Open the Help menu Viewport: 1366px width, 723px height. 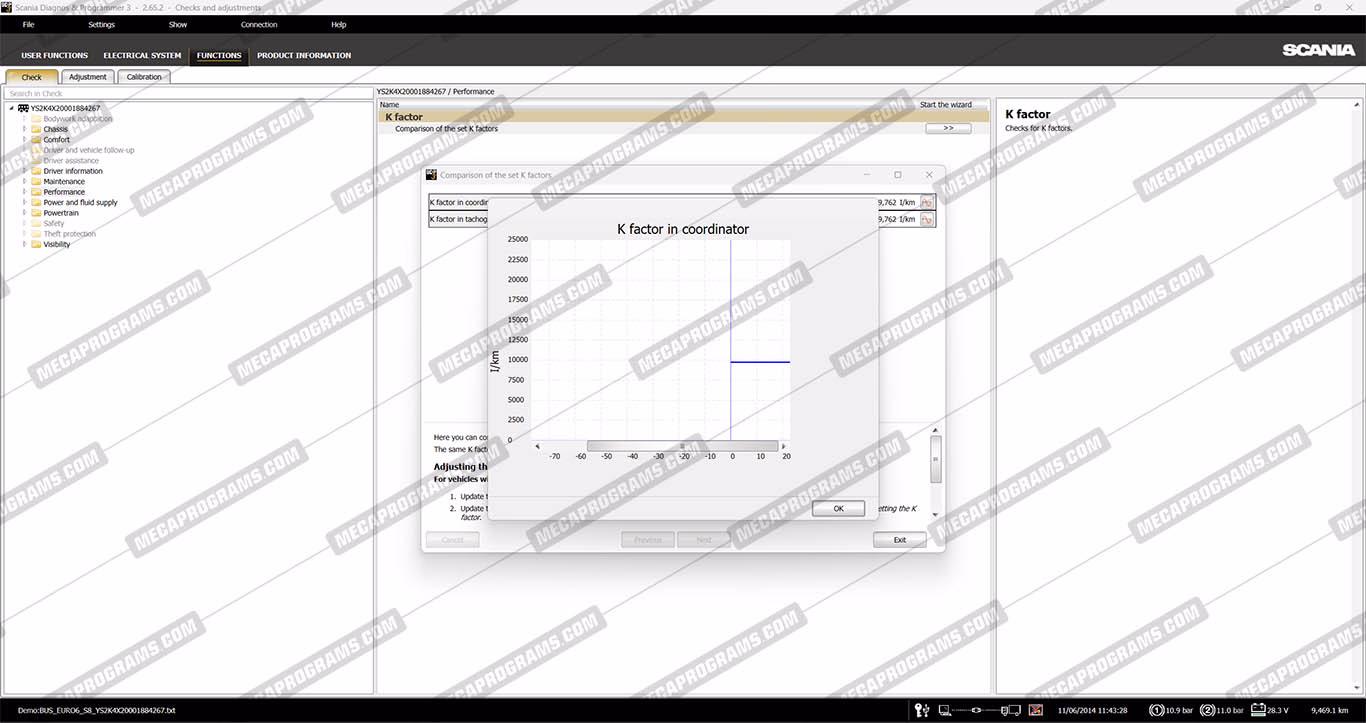tap(338, 24)
